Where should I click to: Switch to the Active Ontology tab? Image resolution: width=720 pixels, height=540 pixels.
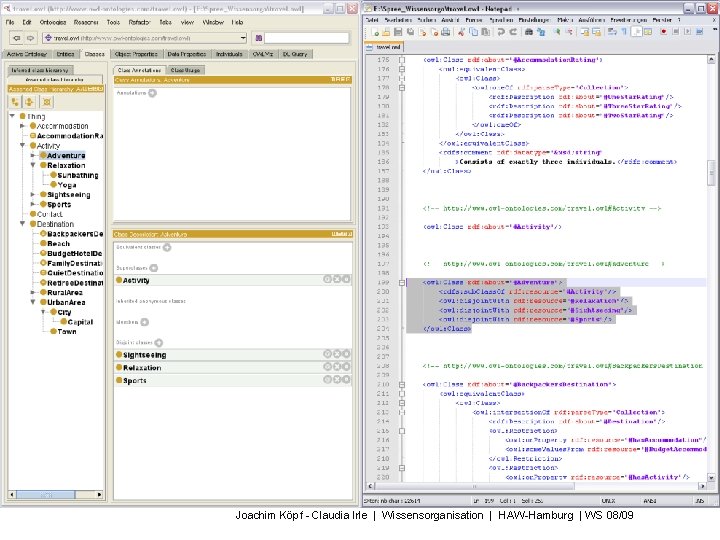click(27, 54)
